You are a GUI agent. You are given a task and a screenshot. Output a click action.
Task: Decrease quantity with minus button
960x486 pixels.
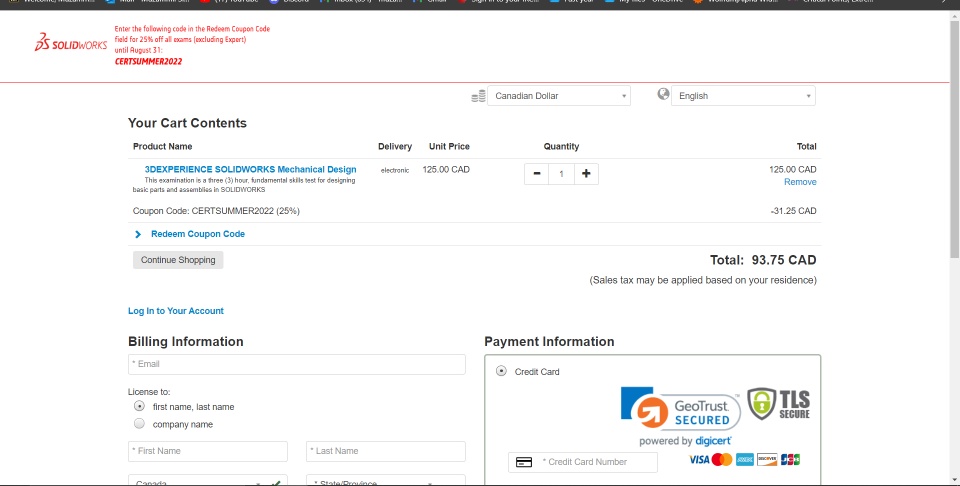pos(537,174)
